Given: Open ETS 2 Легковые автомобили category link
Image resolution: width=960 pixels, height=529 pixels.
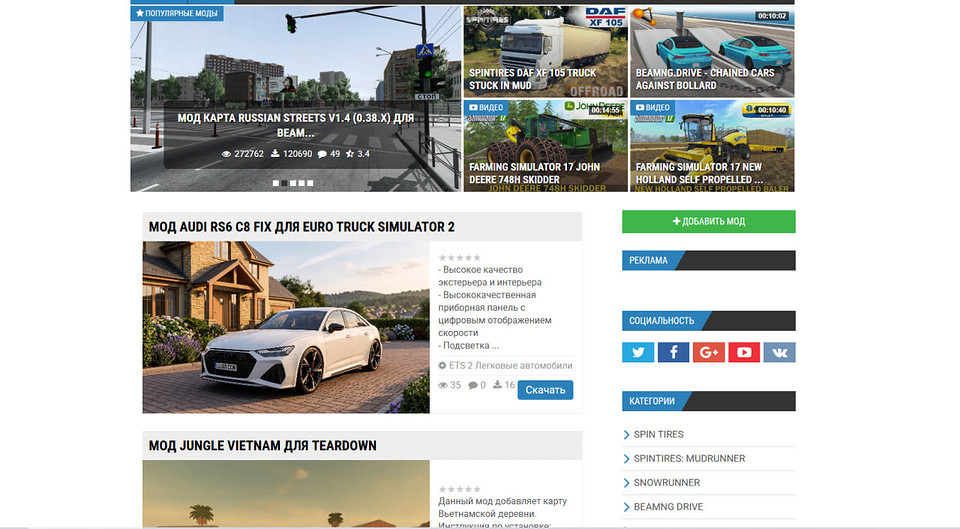Looking at the screenshot, I should [x=511, y=366].
